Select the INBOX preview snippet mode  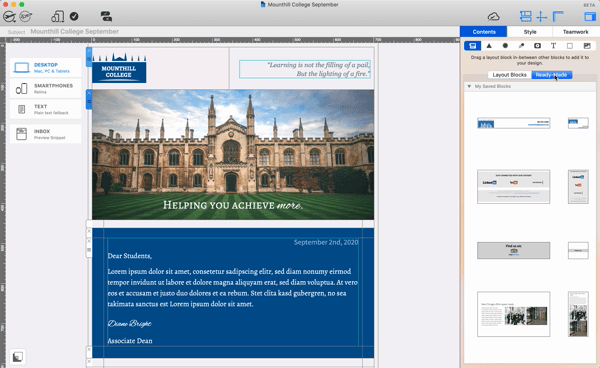pyautogui.click(x=46, y=134)
